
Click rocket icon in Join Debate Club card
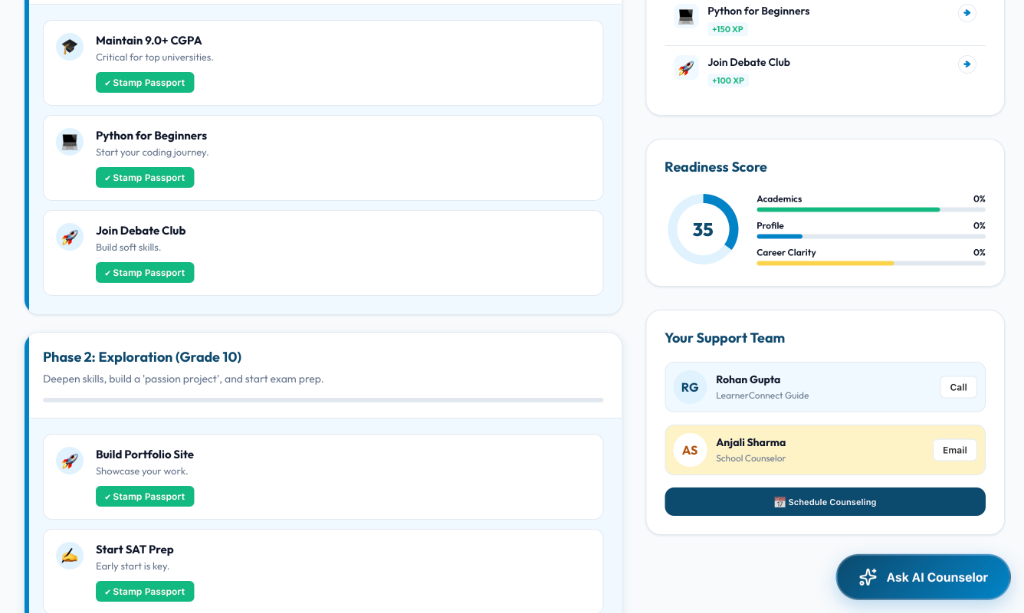69,237
